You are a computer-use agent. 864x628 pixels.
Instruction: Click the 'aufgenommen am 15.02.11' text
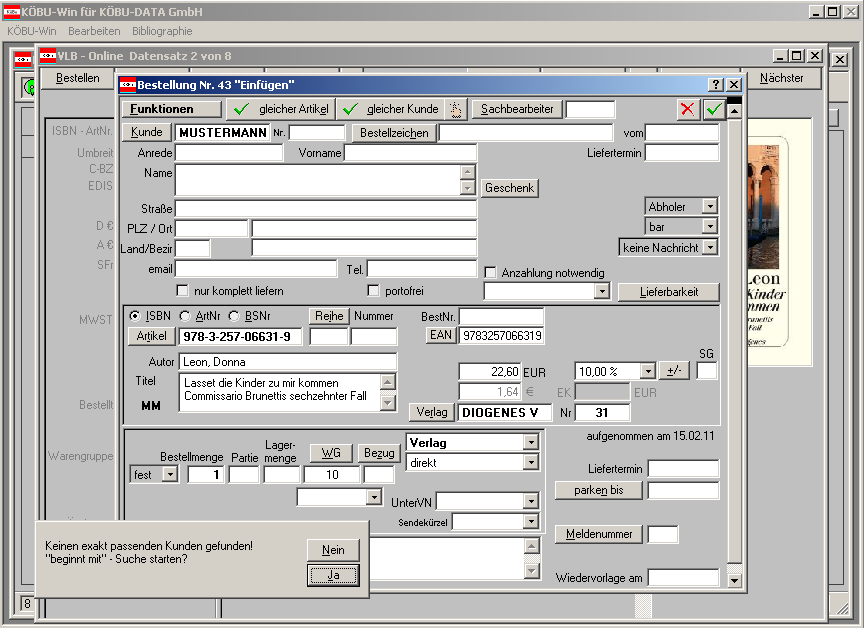[x=650, y=436]
